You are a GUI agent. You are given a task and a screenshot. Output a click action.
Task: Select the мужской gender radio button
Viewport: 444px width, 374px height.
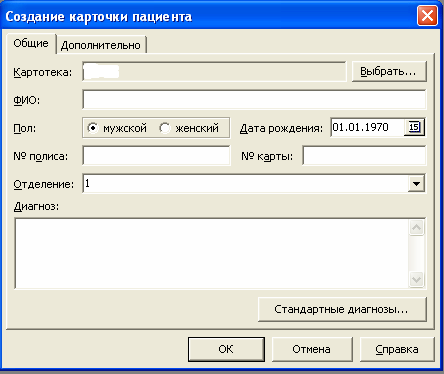(93, 128)
